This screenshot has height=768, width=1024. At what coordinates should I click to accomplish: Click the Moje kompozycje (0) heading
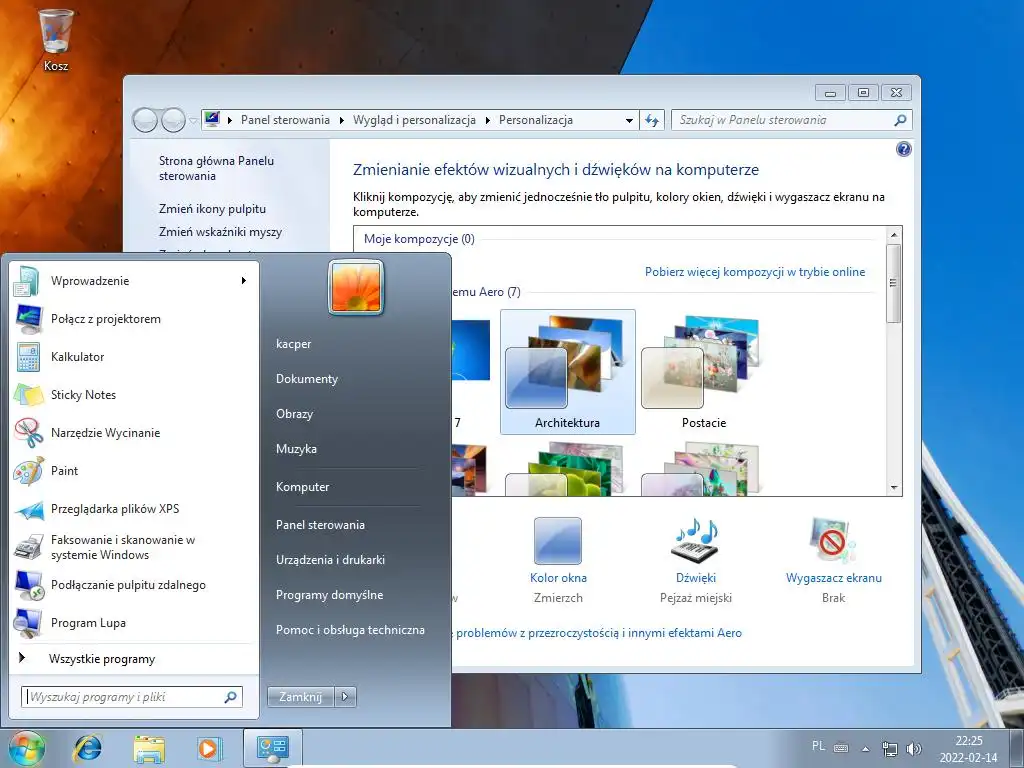pos(419,239)
